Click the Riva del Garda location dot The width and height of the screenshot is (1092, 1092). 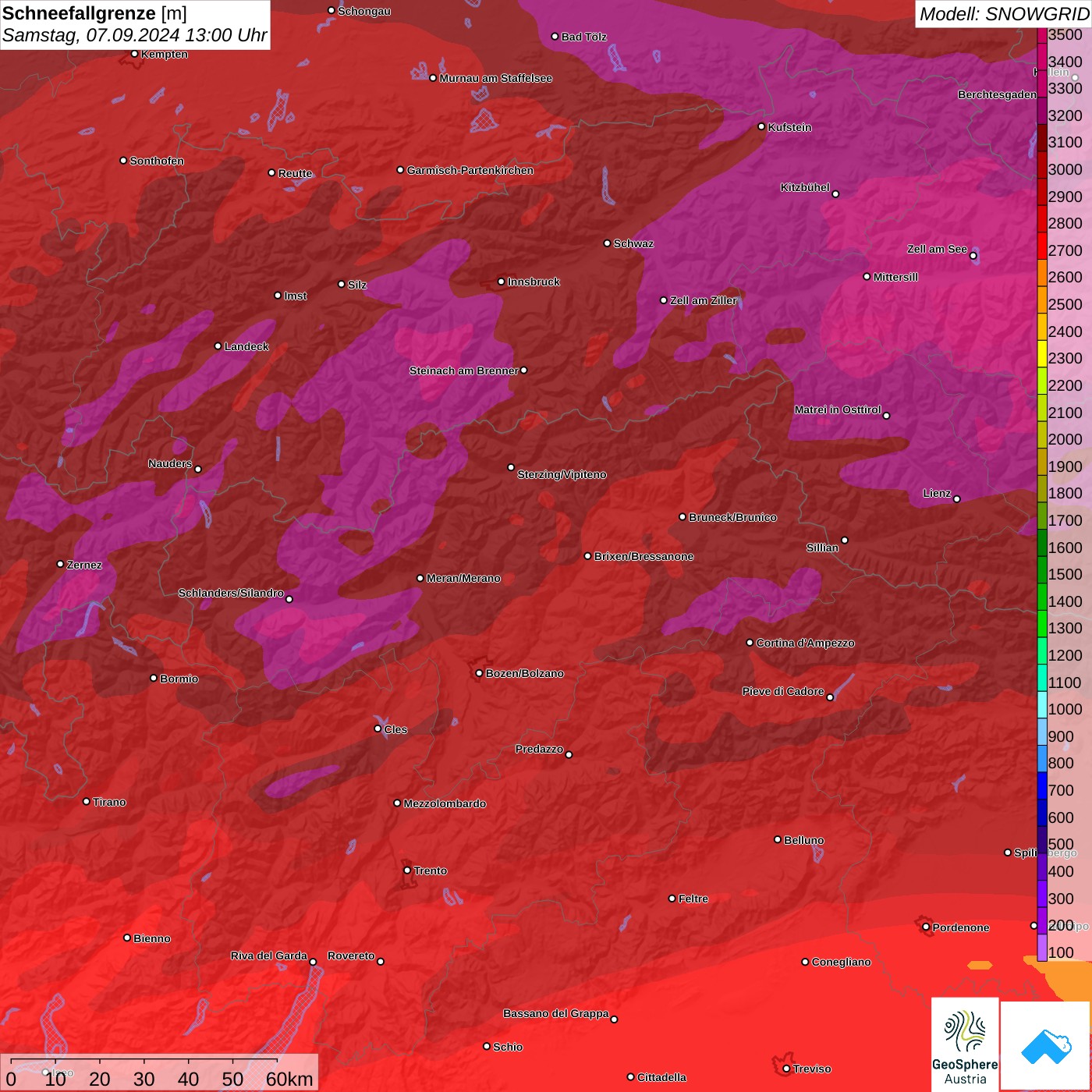tap(313, 962)
